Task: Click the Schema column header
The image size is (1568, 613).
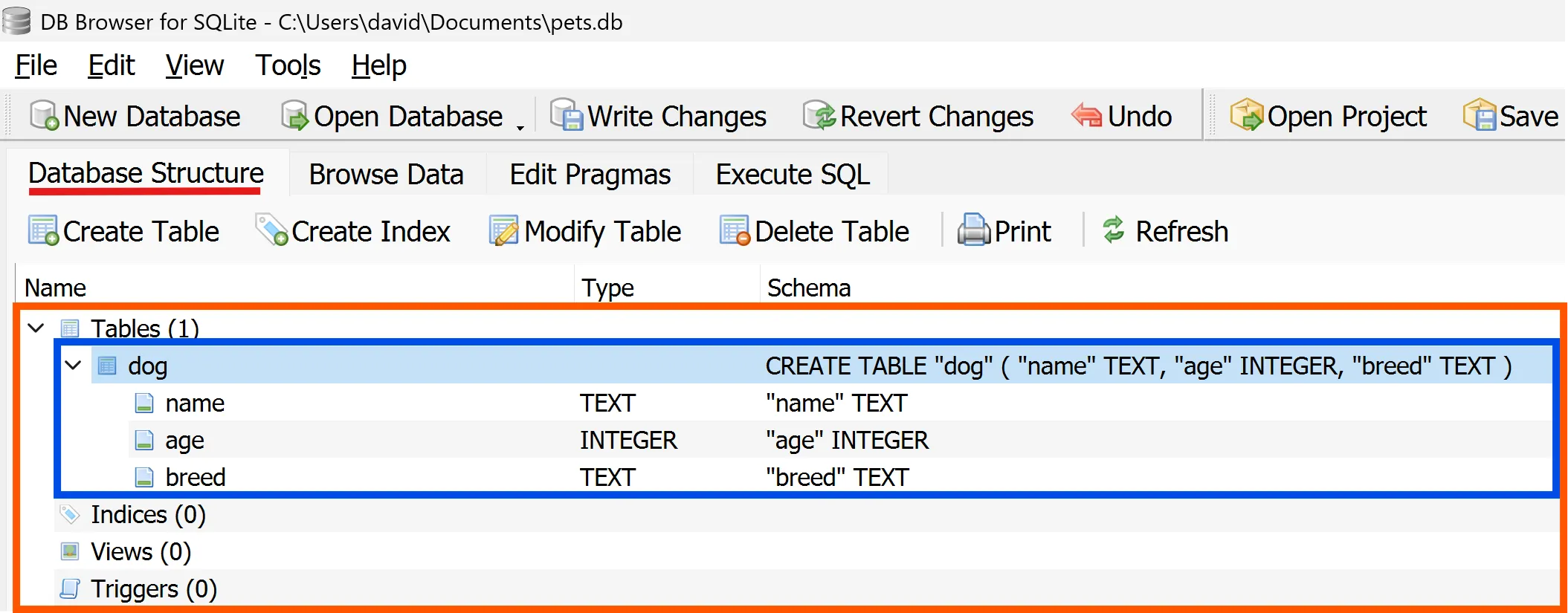Action: tap(808, 288)
